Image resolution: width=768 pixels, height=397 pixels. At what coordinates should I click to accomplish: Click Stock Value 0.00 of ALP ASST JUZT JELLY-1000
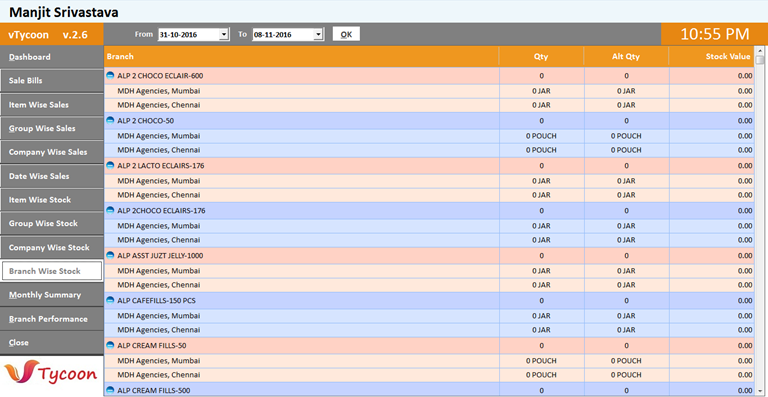745,256
